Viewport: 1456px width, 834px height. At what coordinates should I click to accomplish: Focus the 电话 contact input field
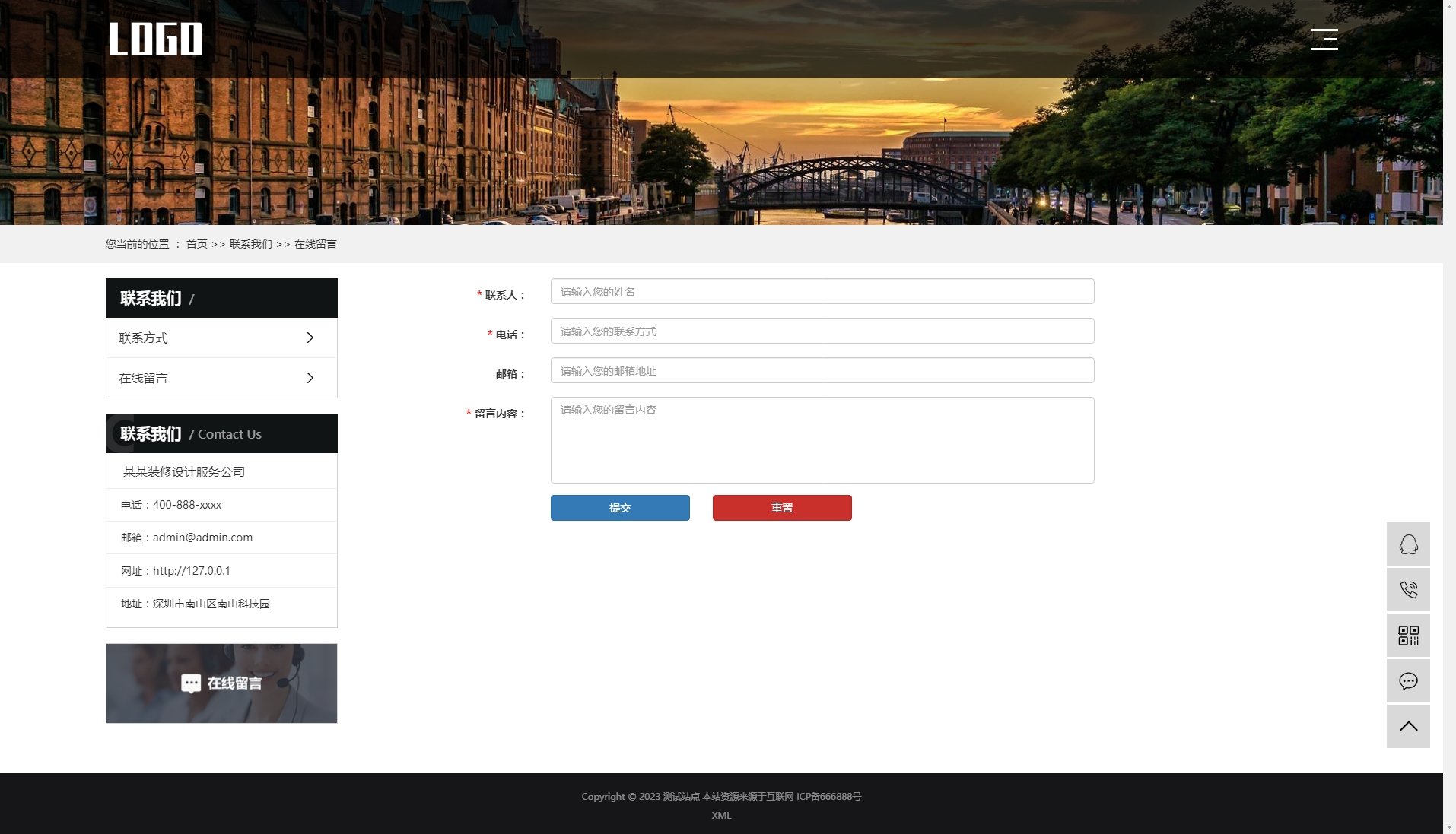822,331
